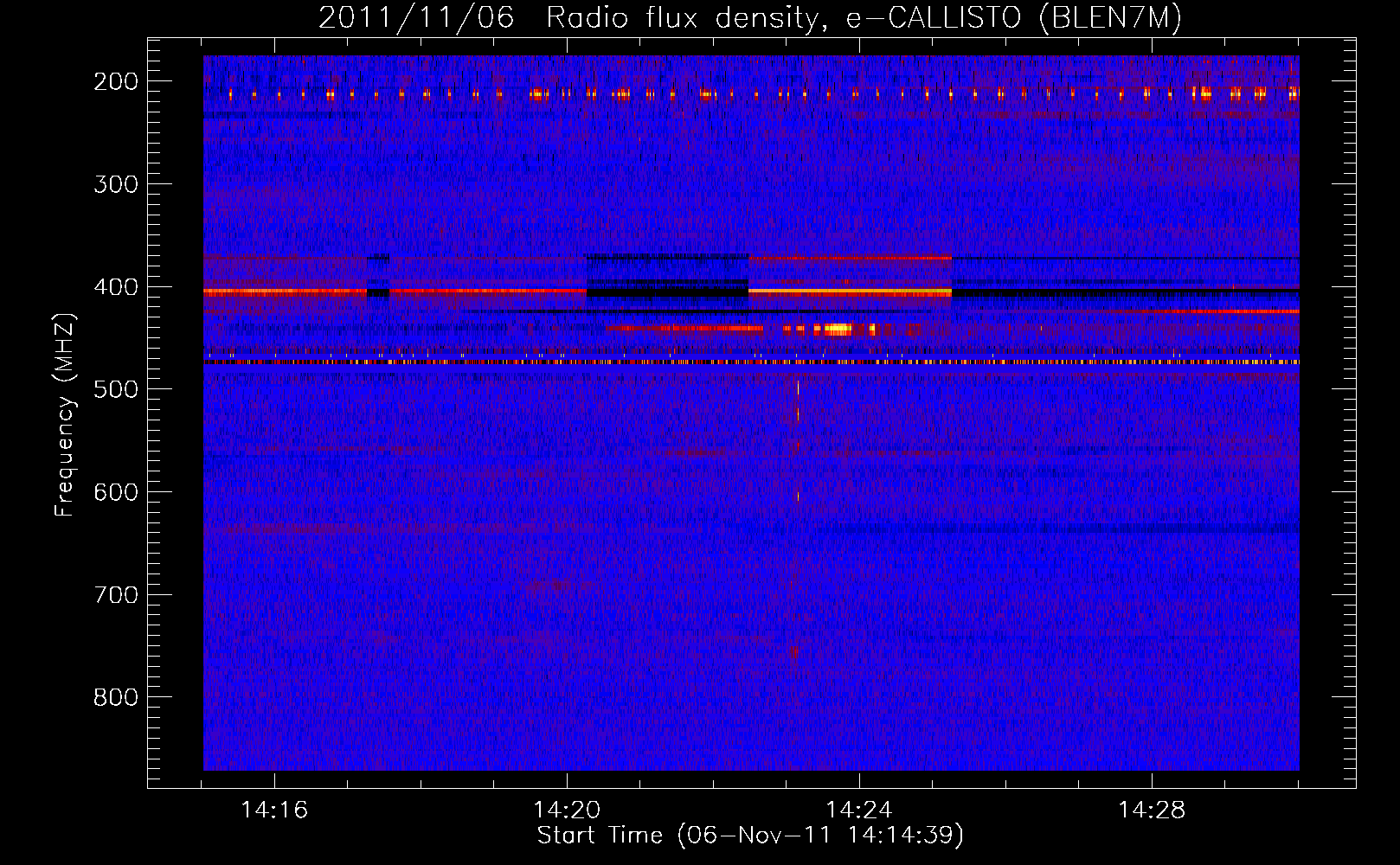Click the continuous striped line near 475 MHz
The width and height of the screenshot is (1400, 865).
coord(751,362)
